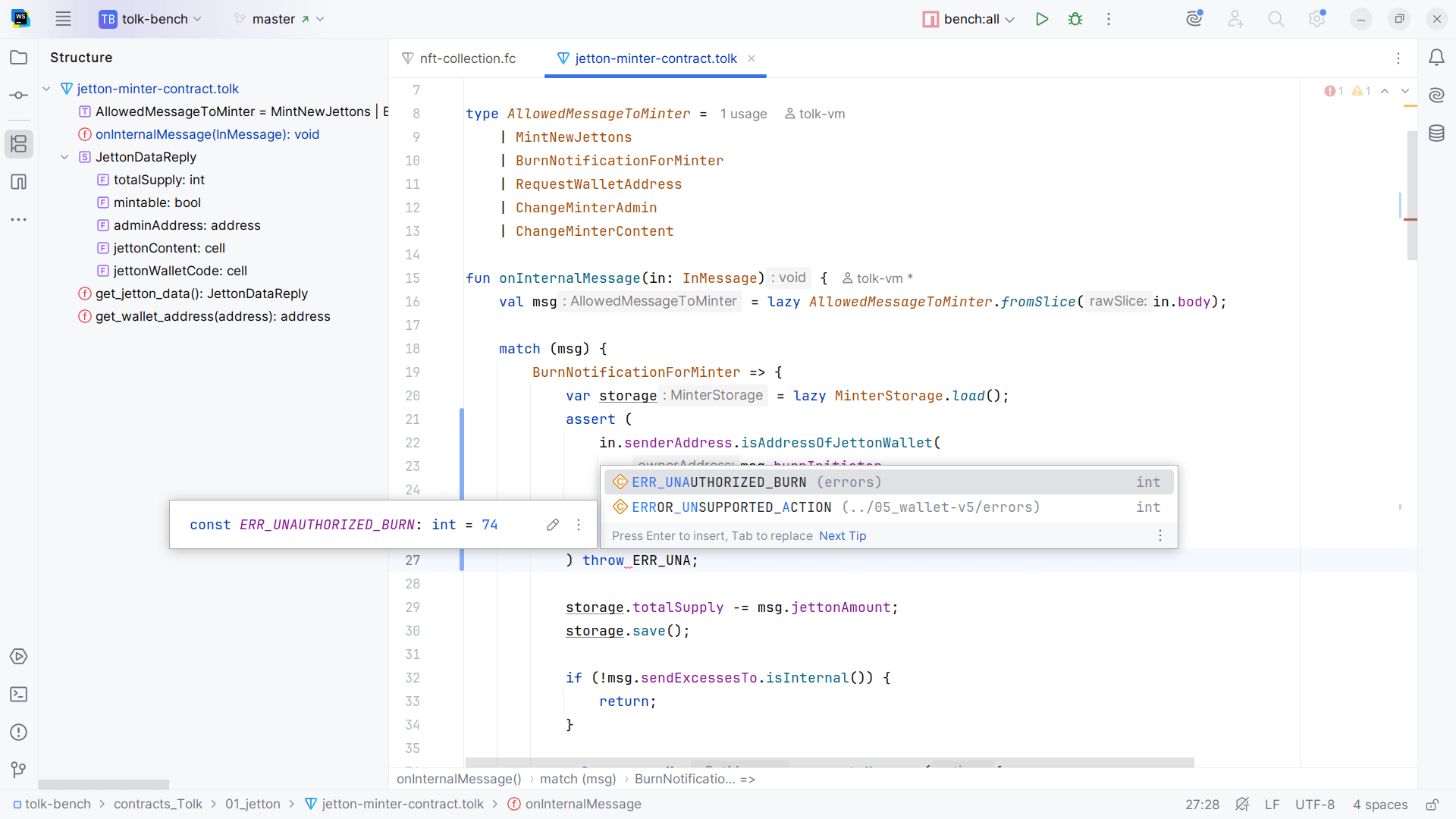The image size is (1456, 819).
Task: Open the Terminal tool window
Action: coord(19,695)
